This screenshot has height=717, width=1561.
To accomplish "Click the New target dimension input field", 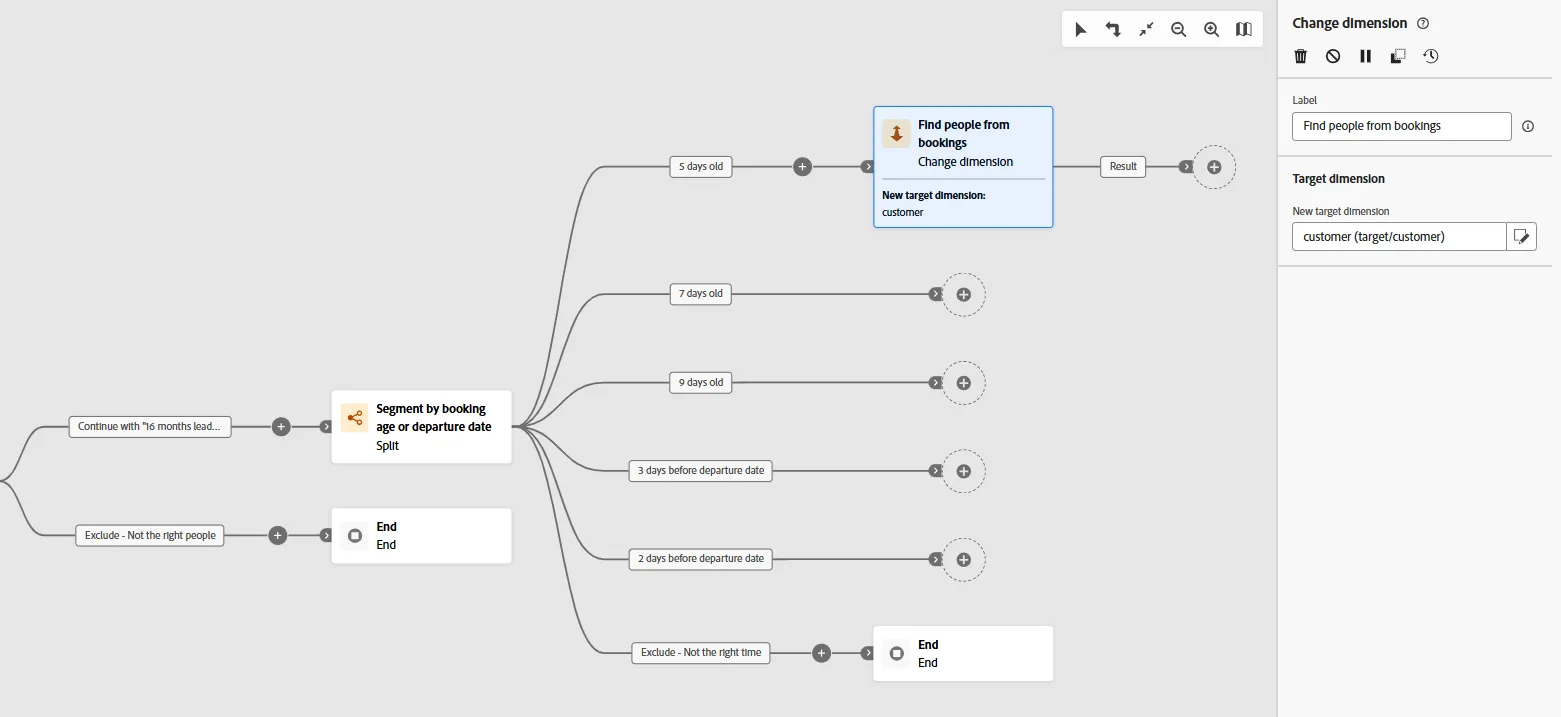I will 1399,237.
